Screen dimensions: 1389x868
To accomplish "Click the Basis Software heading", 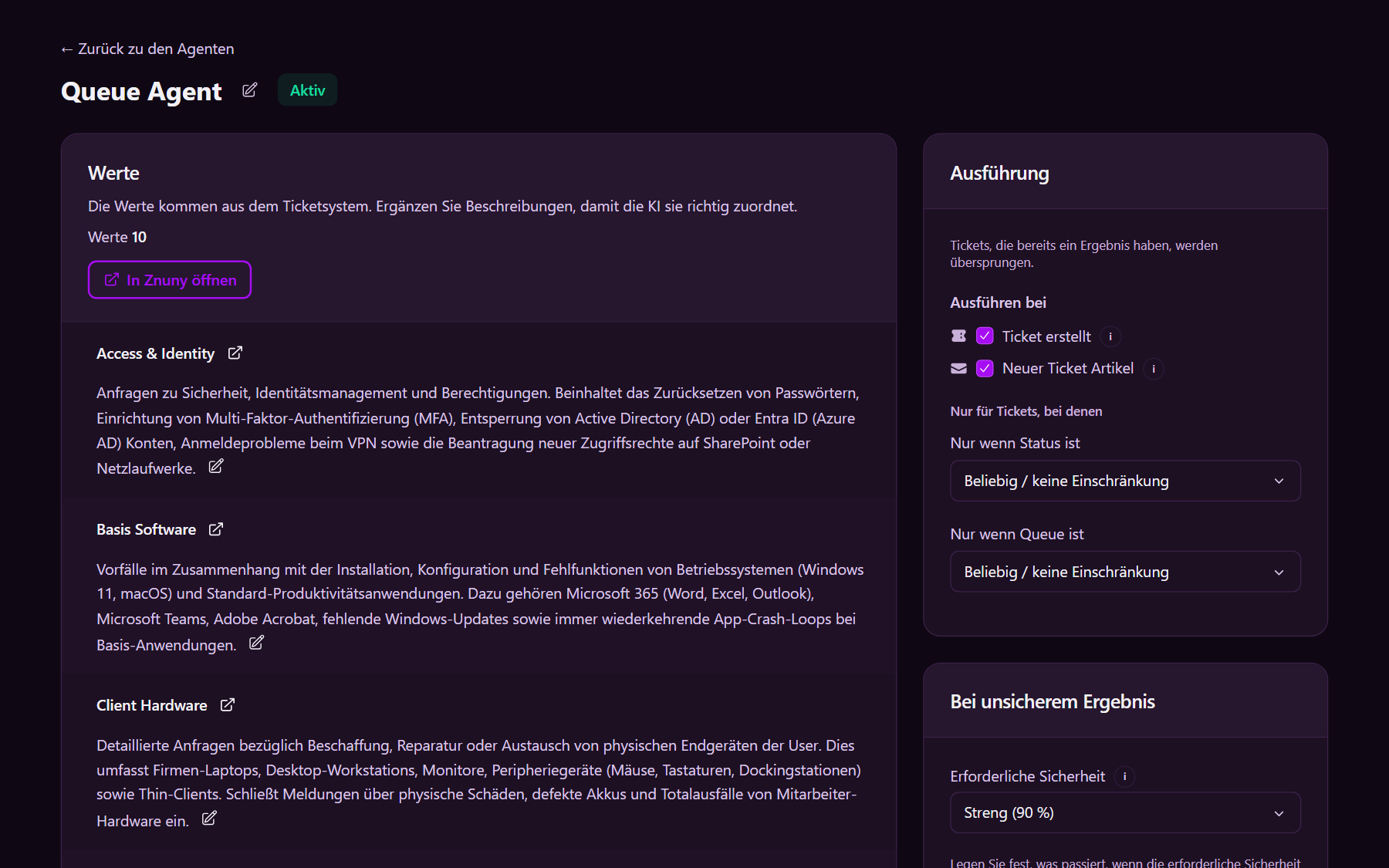I will click(146, 529).
